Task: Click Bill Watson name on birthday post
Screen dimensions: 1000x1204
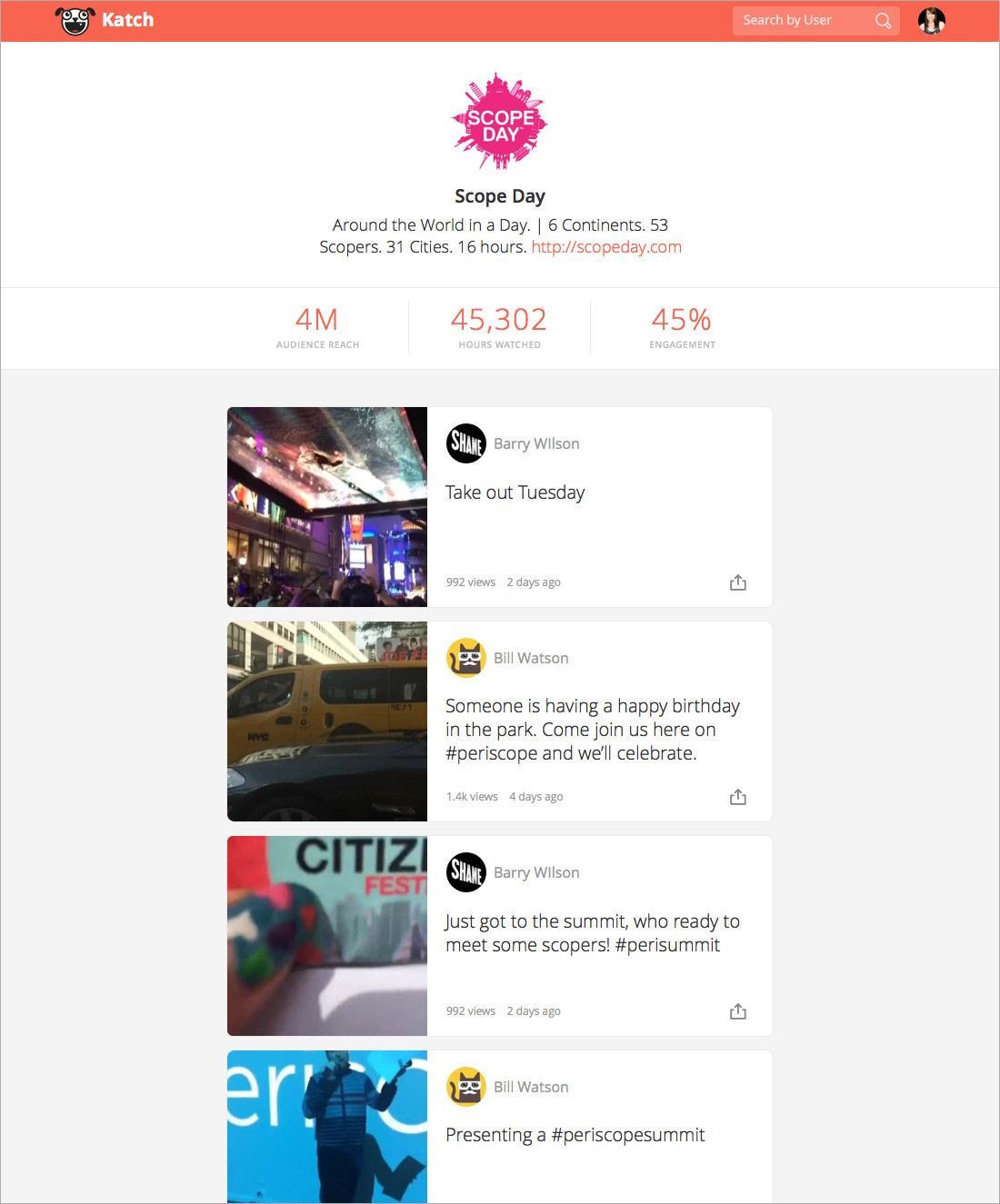Action: [531, 658]
